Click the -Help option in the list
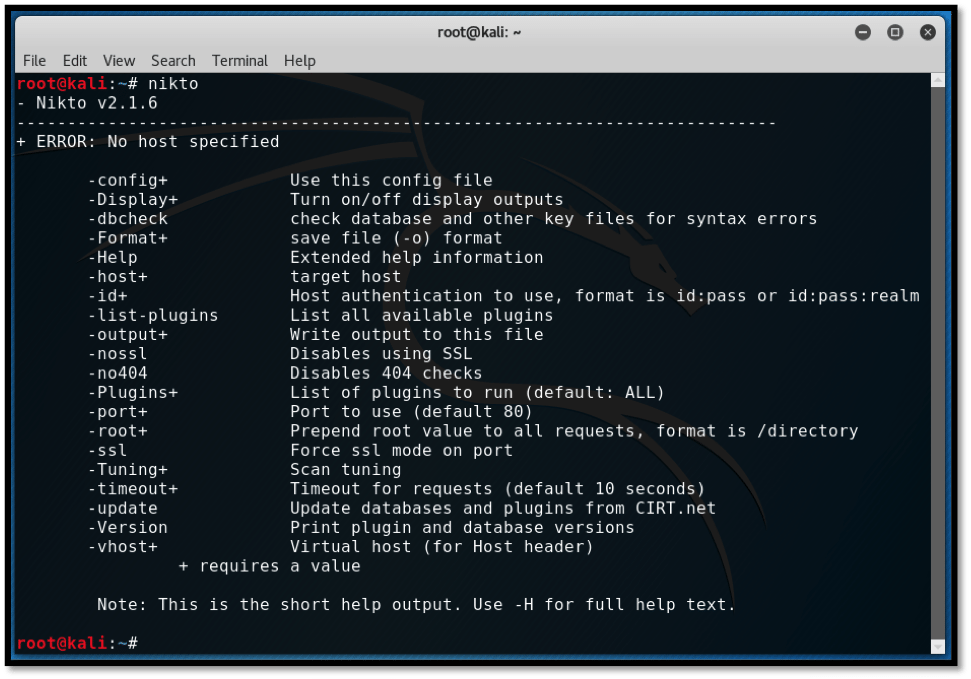Viewport: 971px width, 679px height. (x=112, y=258)
